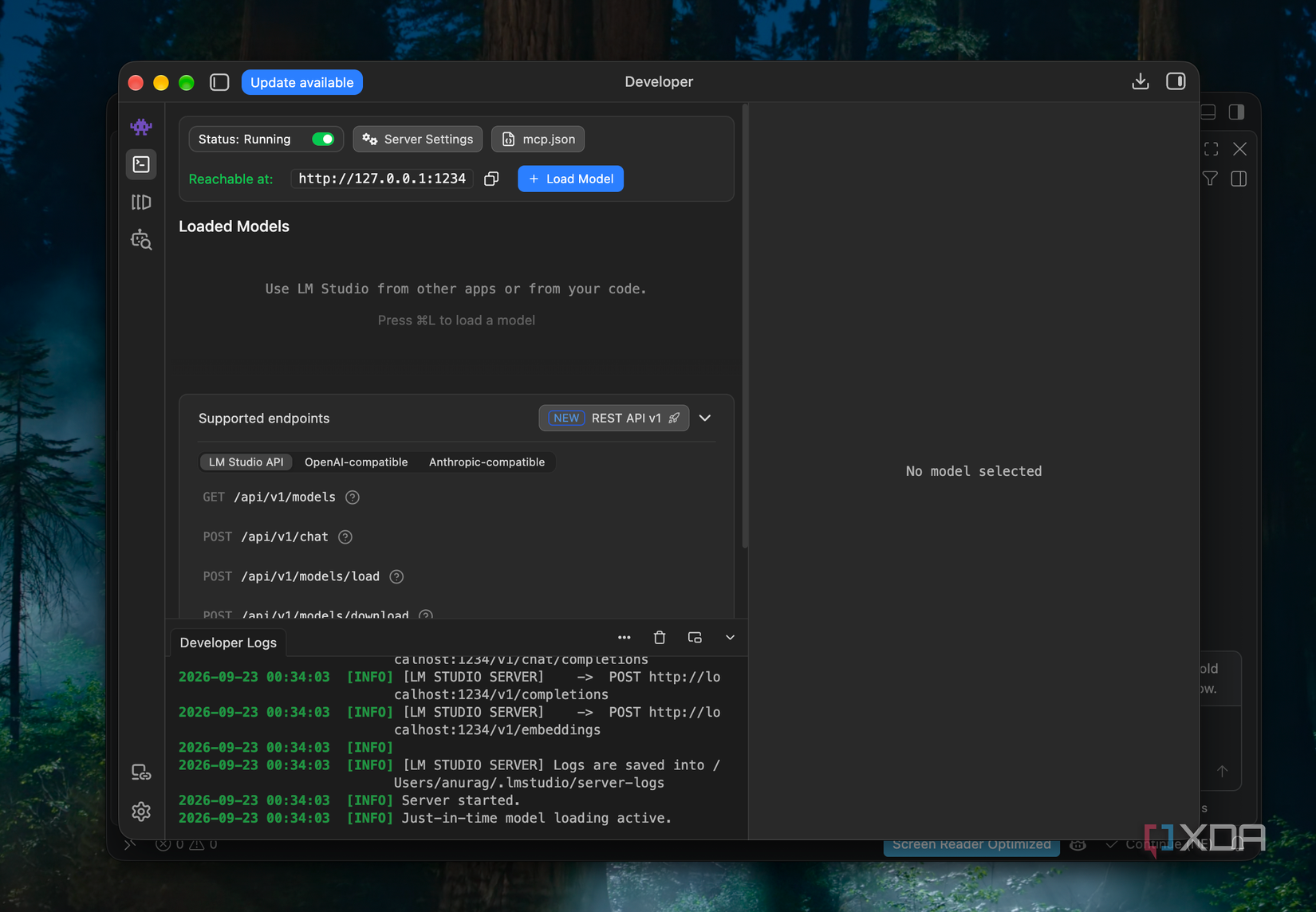Click the fullscreen brackets icon in background window
Image resolution: width=1316 pixels, height=912 pixels.
point(1211,149)
